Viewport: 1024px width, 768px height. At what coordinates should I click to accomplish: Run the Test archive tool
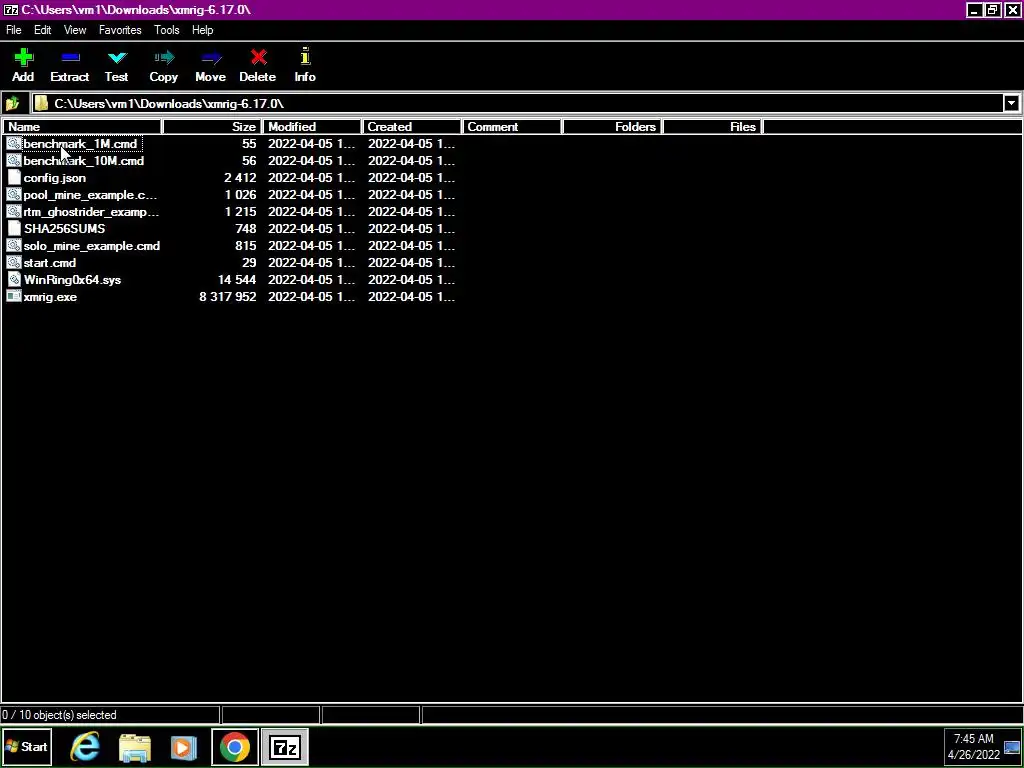(x=116, y=65)
